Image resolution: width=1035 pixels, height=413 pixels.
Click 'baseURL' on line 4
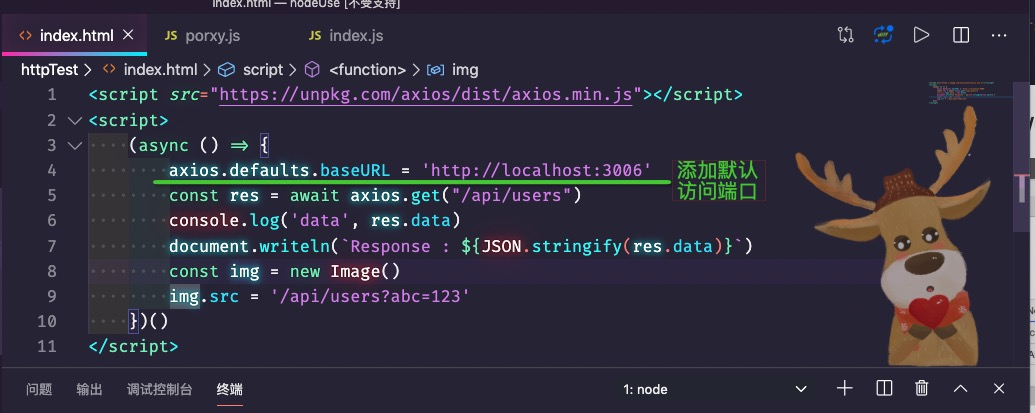[355, 171]
